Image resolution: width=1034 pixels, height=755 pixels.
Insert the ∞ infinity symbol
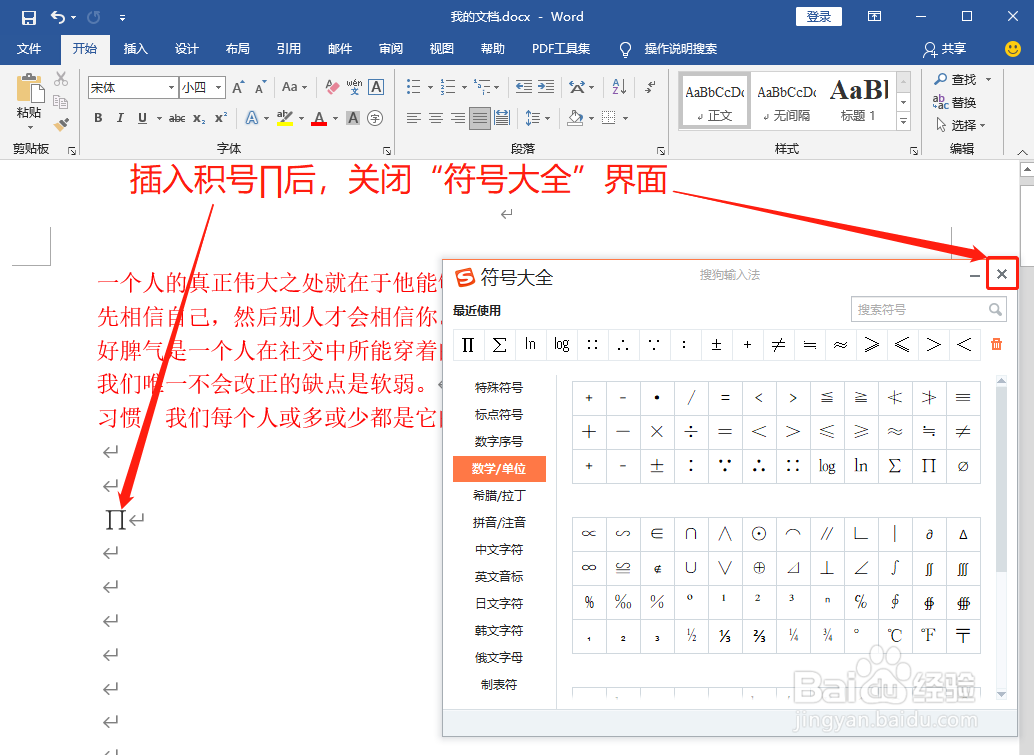point(589,568)
